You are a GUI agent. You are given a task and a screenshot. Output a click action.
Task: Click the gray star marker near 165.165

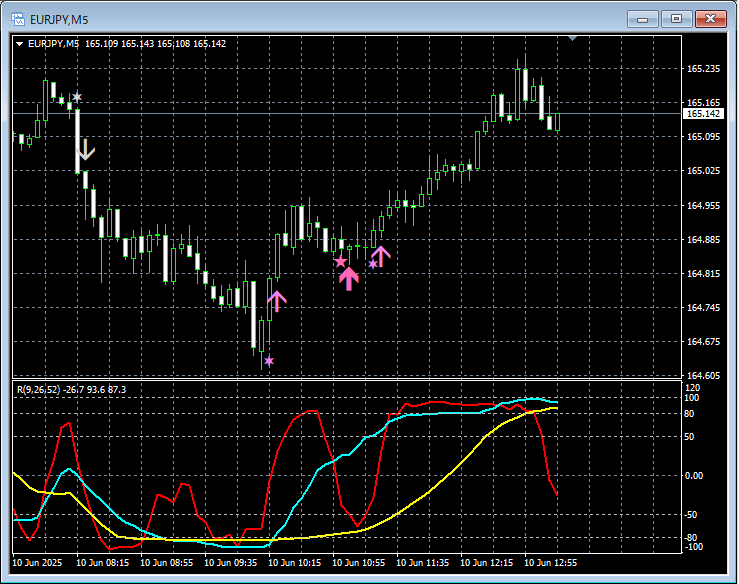point(77,97)
